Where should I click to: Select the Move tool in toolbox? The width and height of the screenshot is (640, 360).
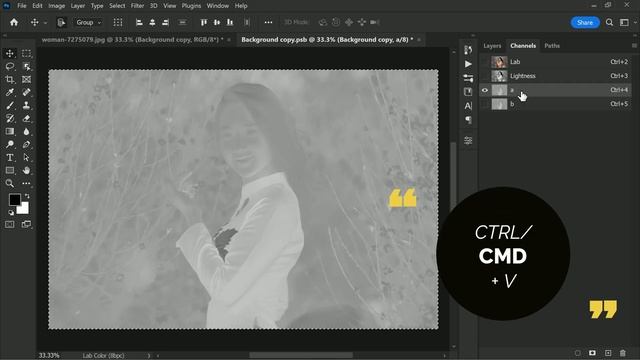(10, 53)
